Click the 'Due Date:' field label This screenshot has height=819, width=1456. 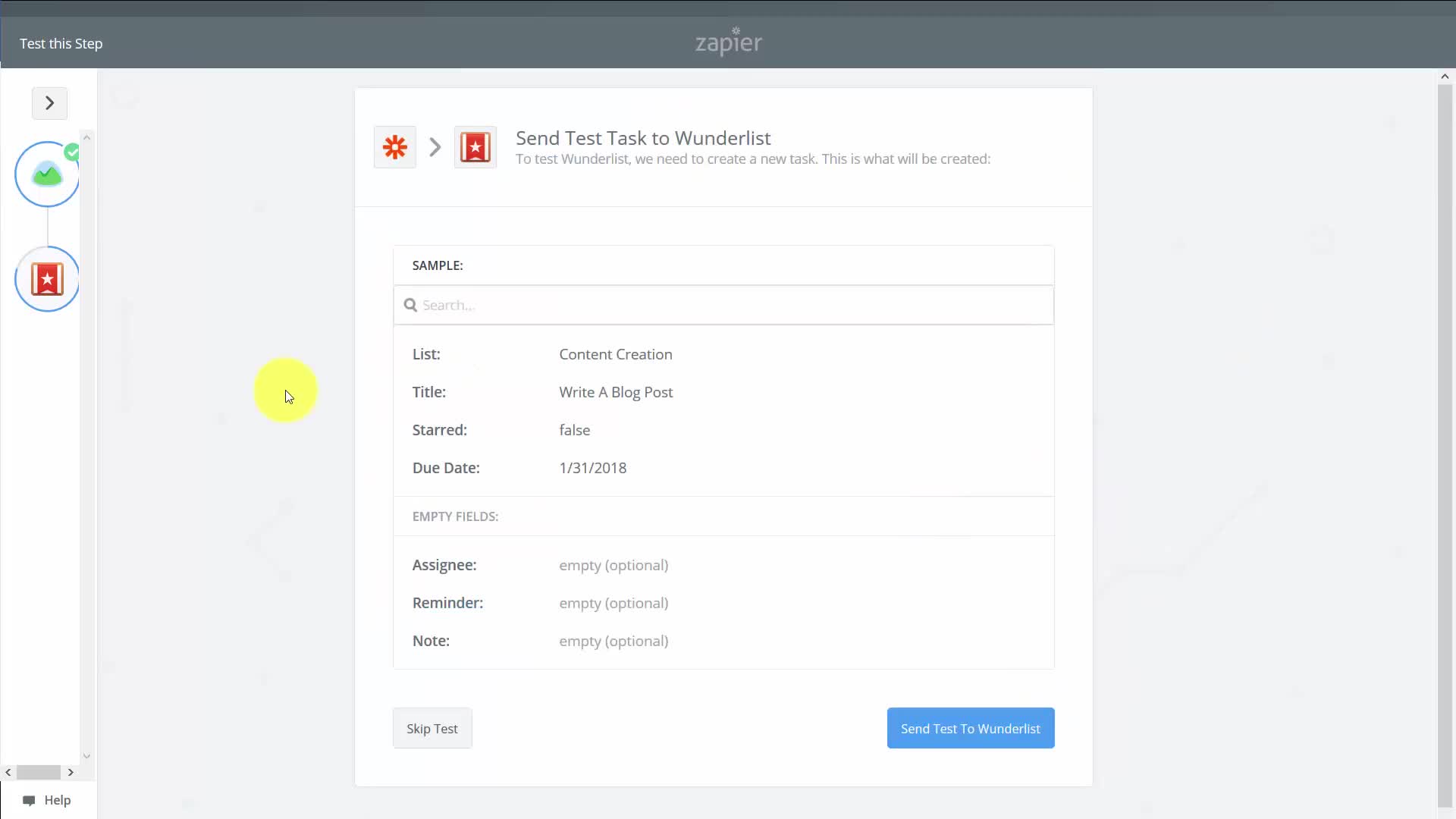446,468
